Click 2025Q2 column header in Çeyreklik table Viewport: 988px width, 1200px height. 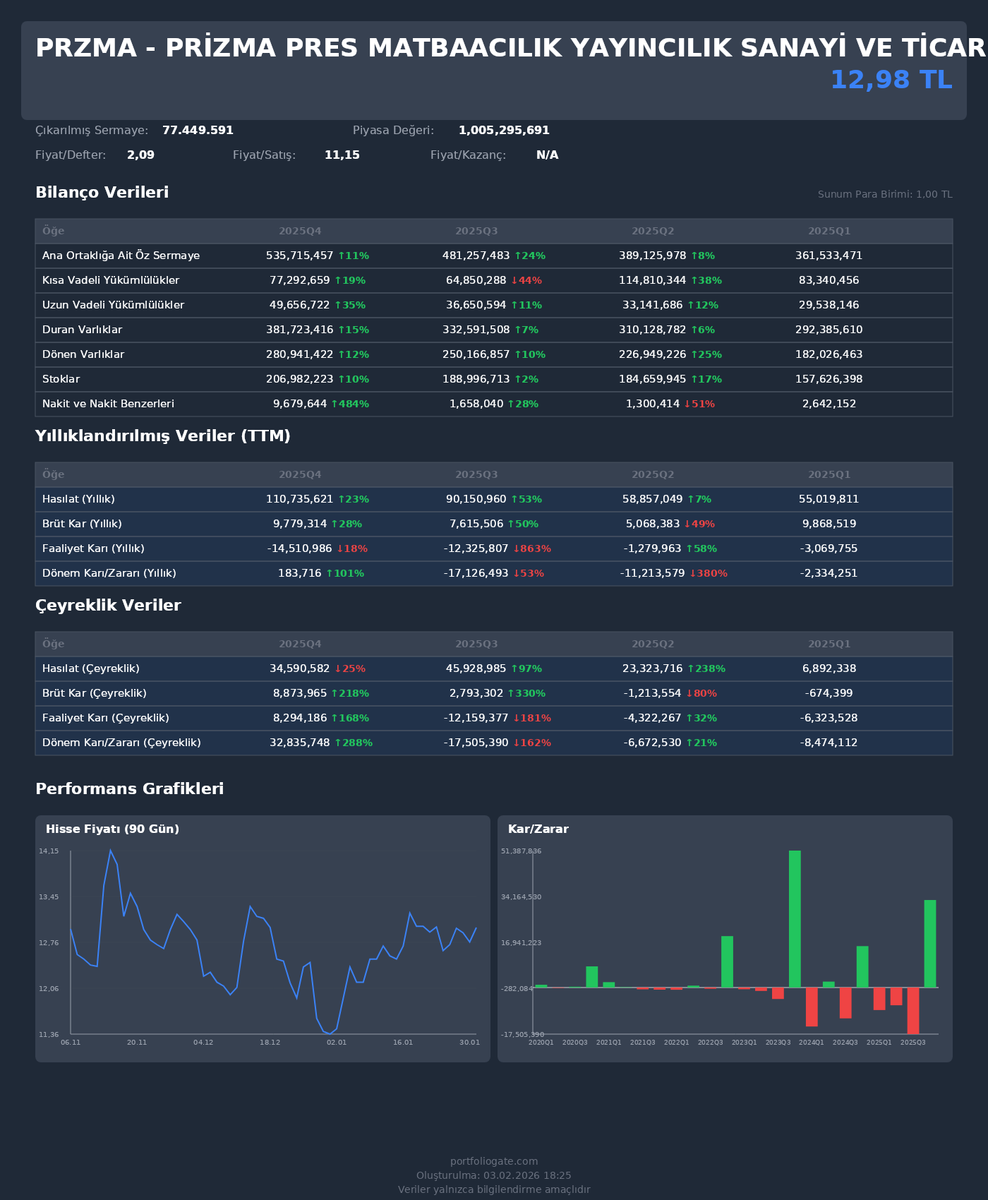pos(653,644)
